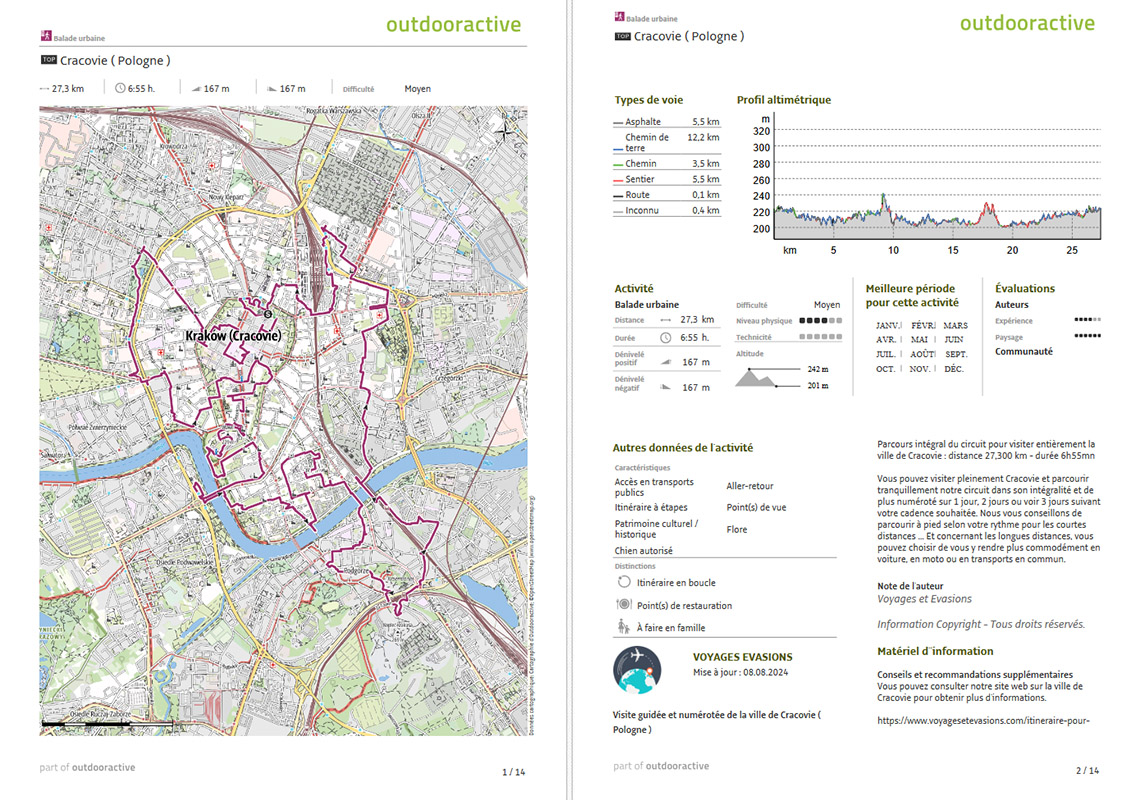This screenshot has width=1140, height=800.
Task: Click the Technicité rating dots
Action: coord(821,337)
